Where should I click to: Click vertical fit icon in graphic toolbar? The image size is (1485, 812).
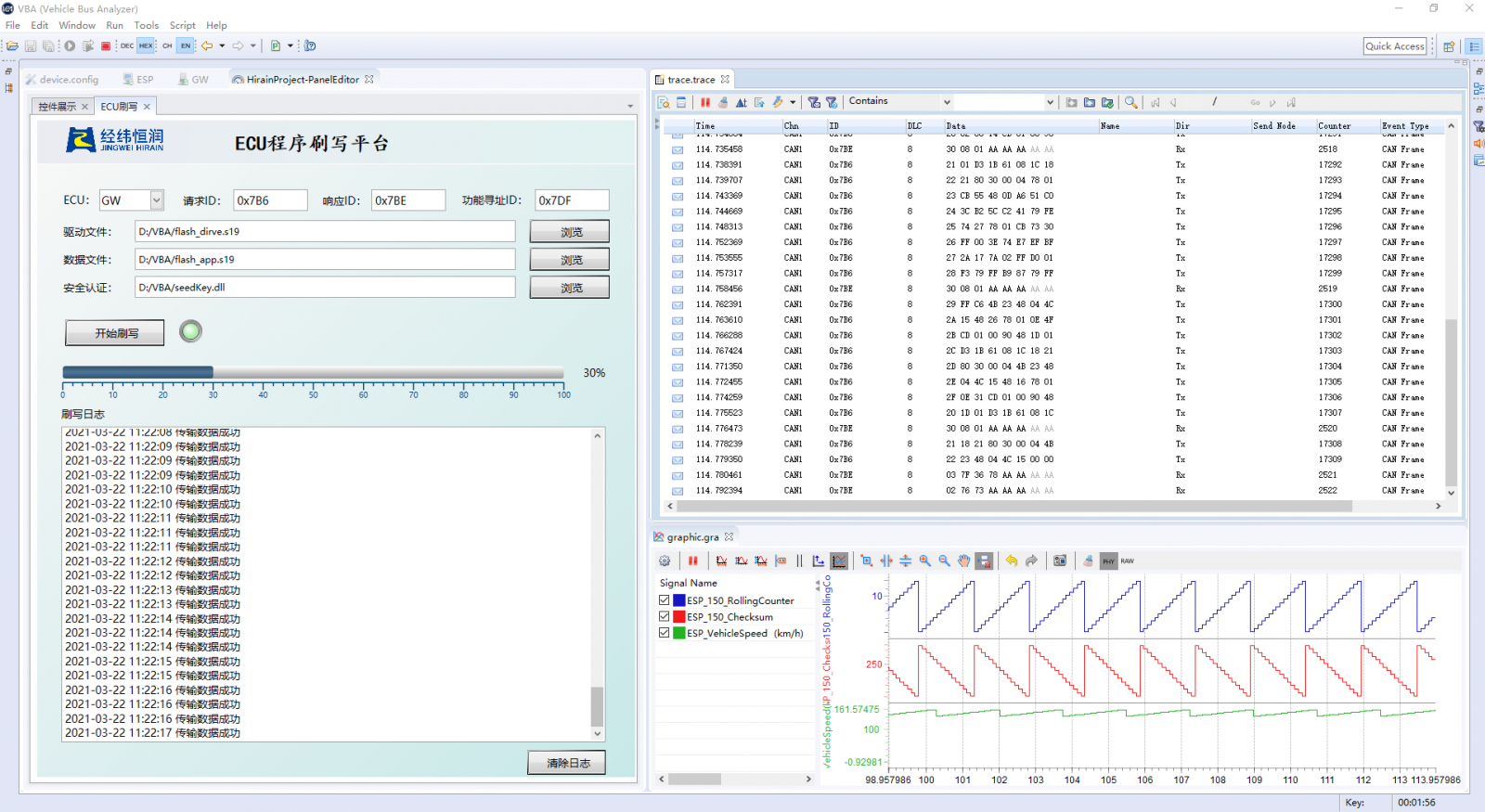[906, 561]
